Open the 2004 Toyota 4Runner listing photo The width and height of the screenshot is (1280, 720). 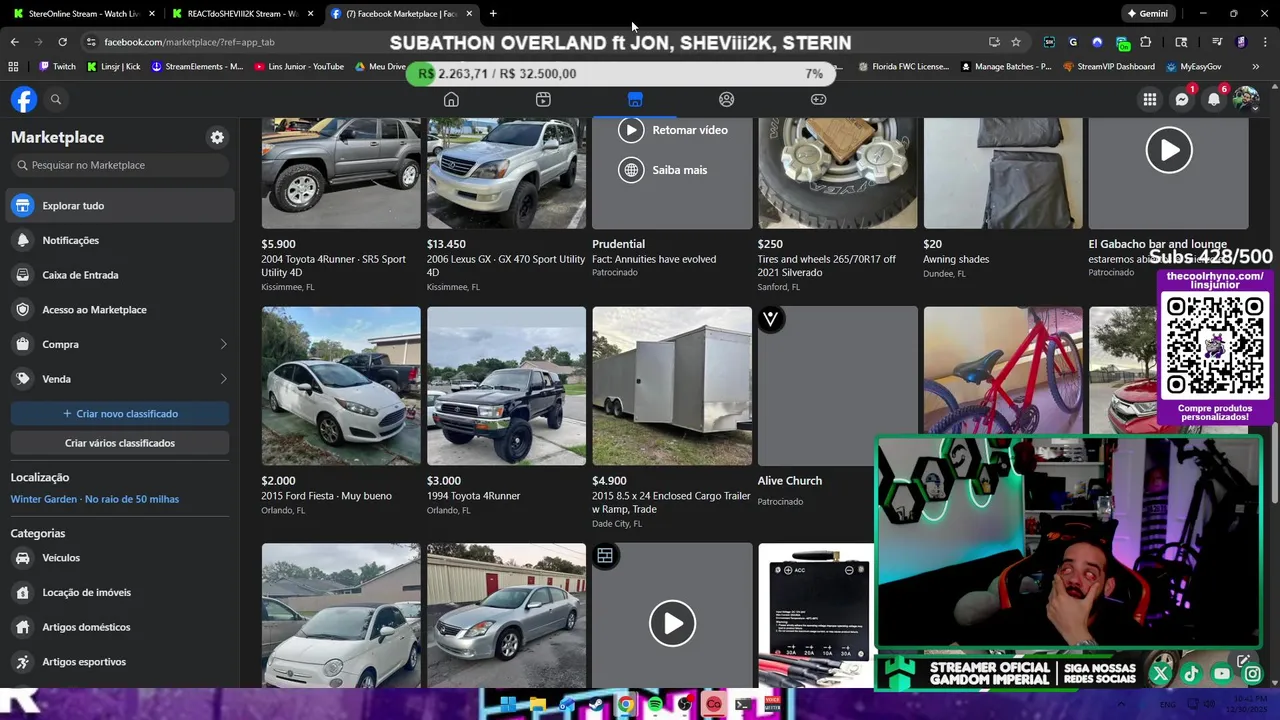click(x=341, y=173)
